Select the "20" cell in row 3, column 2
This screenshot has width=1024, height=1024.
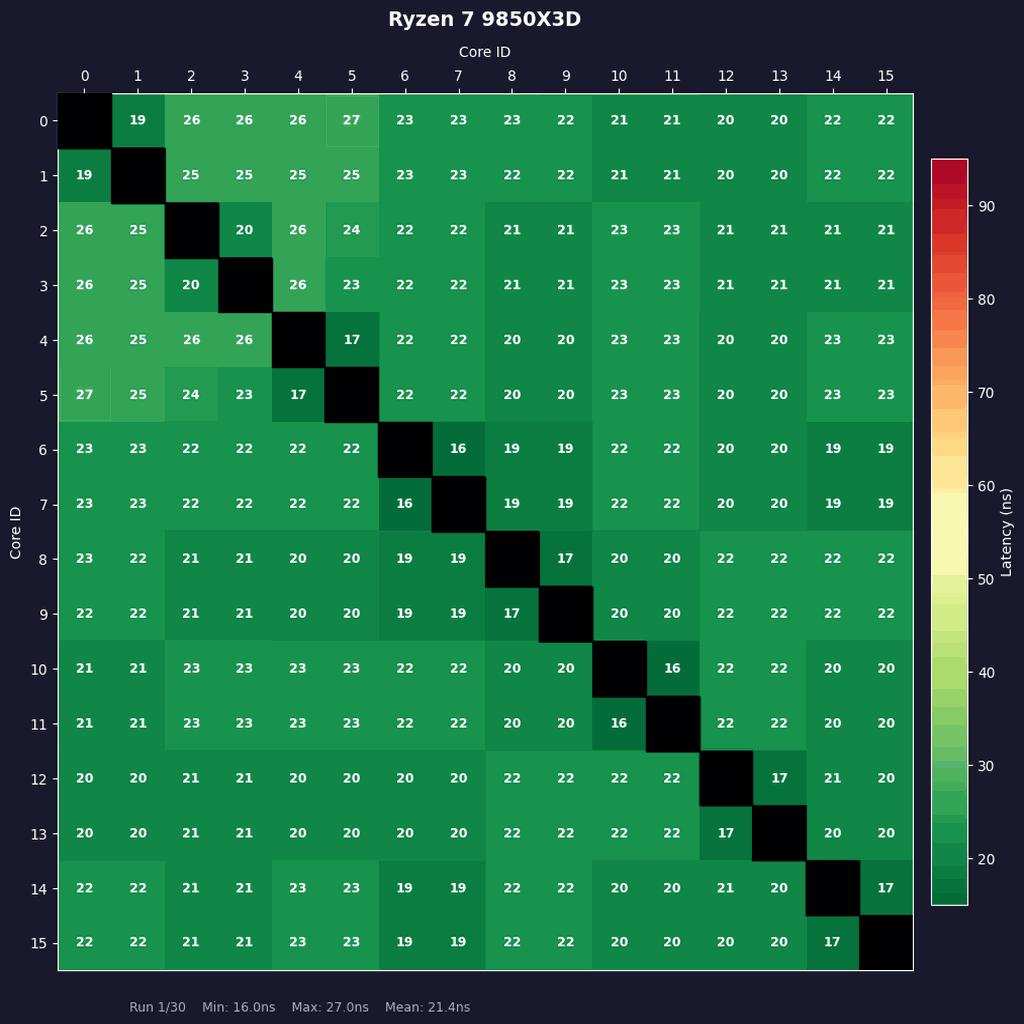(191, 285)
